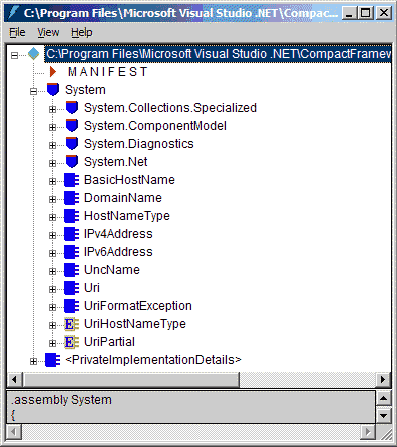Open the File menu
The image size is (397, 447).
click(x=17, y=32)
